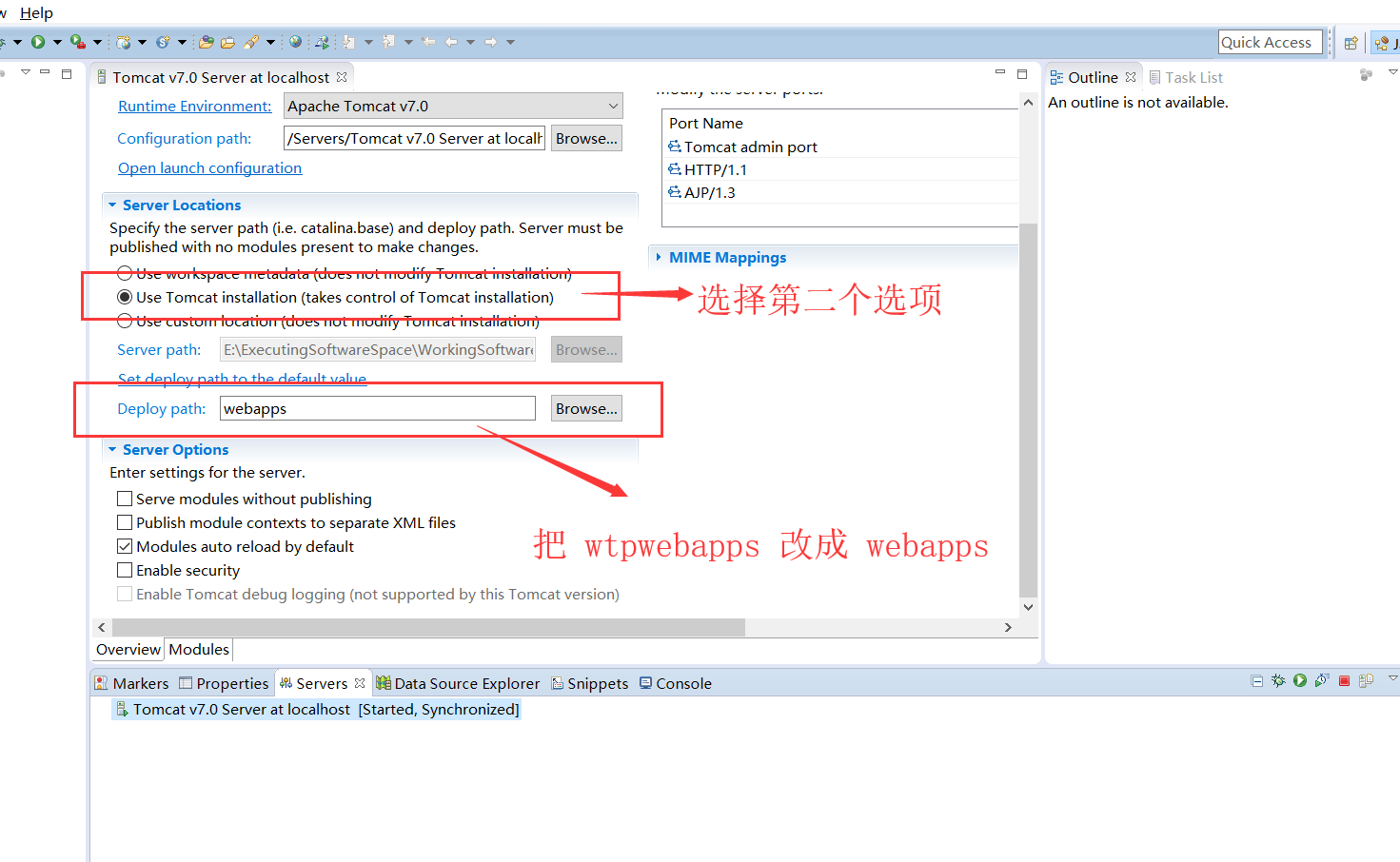This screenshot has width=1400, height=862.
Task: Profile the server with the stopwatch icon
Action: pyautogui.click(x=1322, y=680)
